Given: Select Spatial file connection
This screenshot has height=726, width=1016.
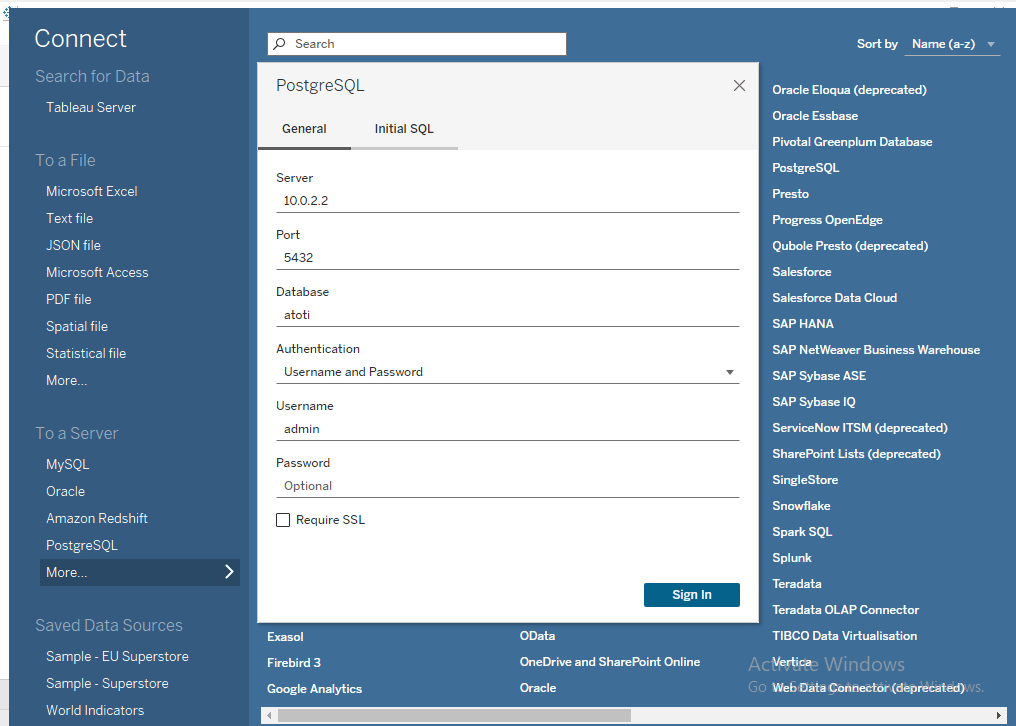Looking at the screenshot, I should pos(76,327).
